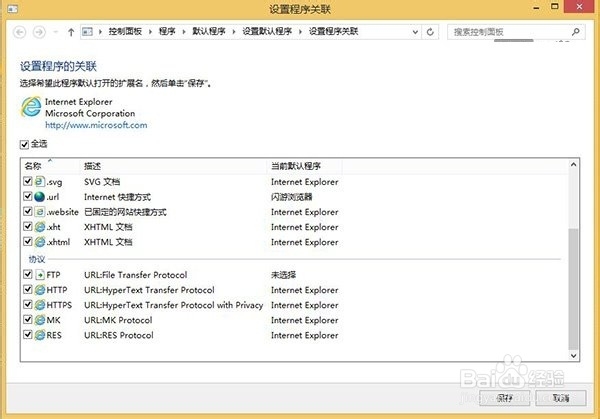
Task: Click the forward navigation arrow
Action: click(39, 32)
